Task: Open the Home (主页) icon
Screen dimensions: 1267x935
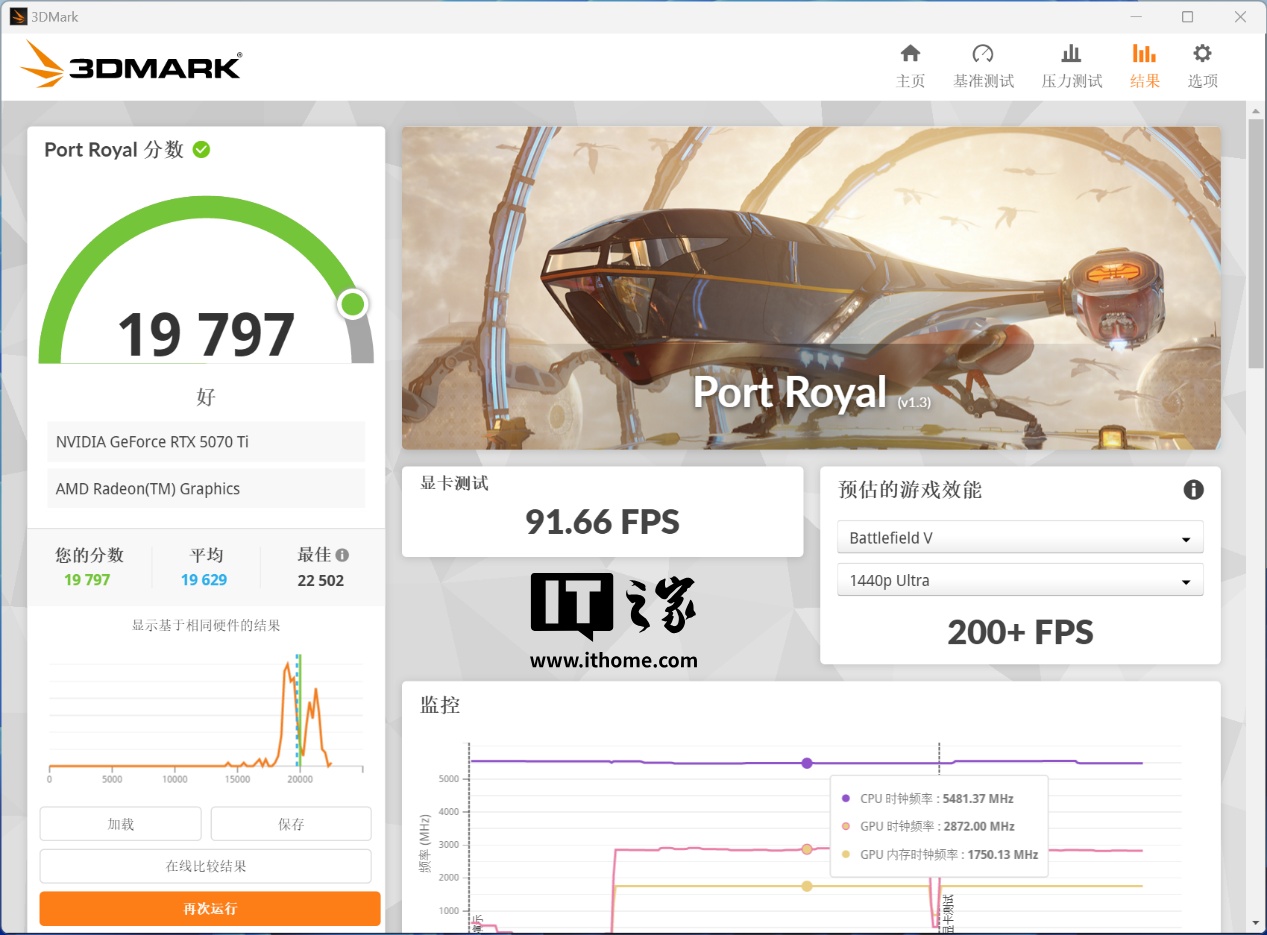Action: click(910, 55)
